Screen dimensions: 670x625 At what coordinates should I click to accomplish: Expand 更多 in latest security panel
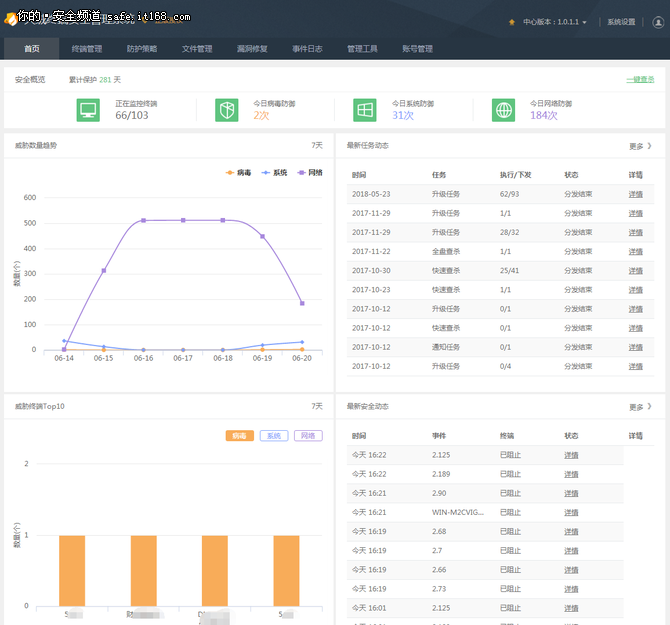point(640,407)
